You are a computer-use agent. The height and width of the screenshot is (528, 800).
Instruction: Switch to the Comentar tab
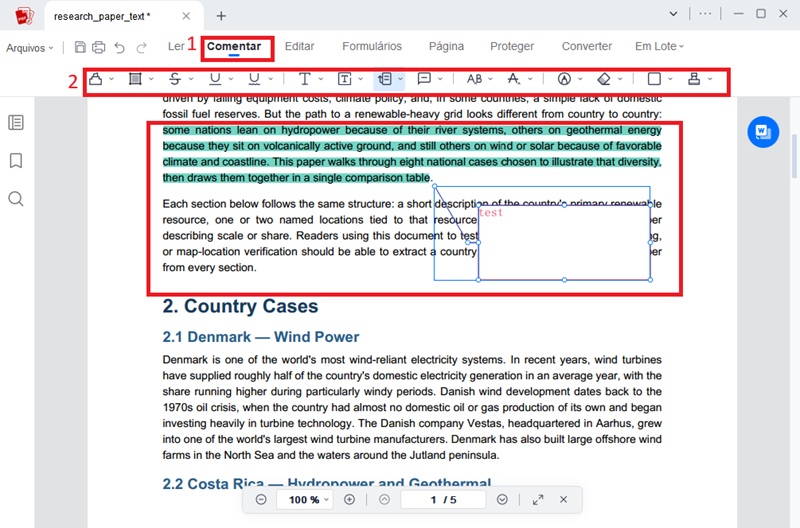[x=234, y=46]
